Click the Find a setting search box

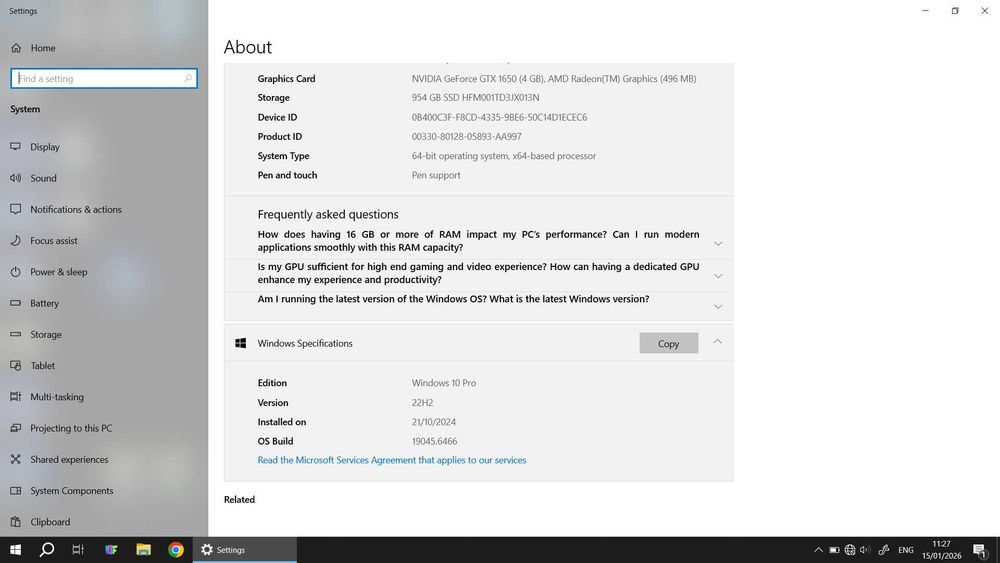pos(104,78)
